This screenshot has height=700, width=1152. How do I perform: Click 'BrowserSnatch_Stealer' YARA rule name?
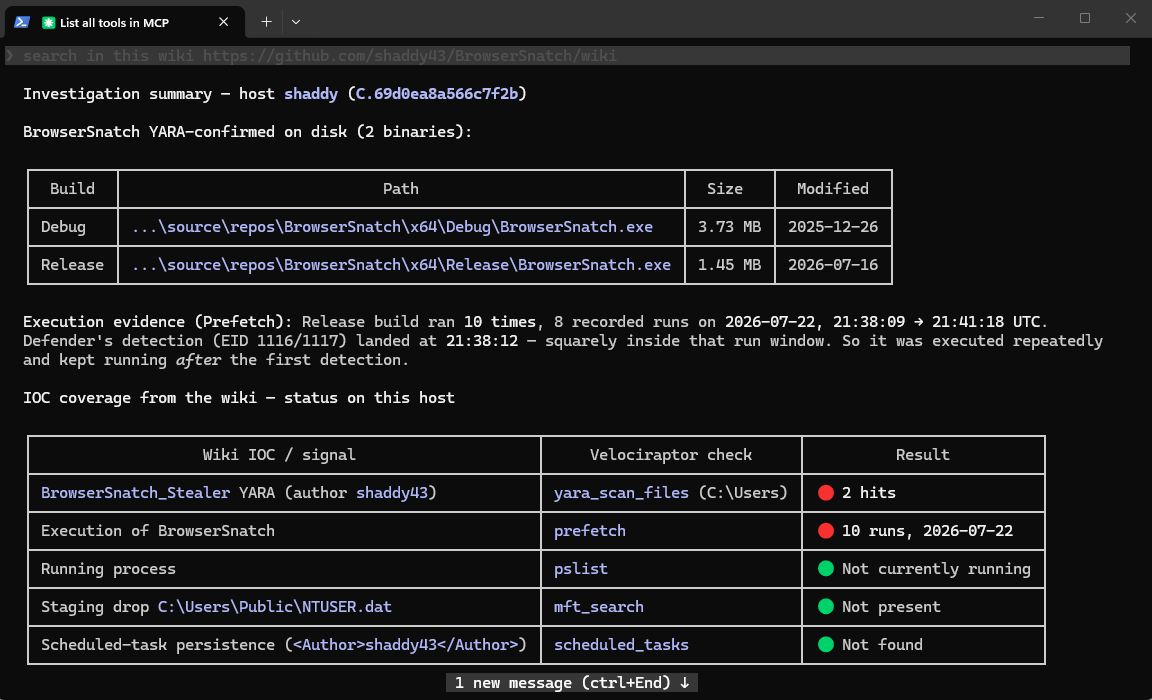[135, 493]
